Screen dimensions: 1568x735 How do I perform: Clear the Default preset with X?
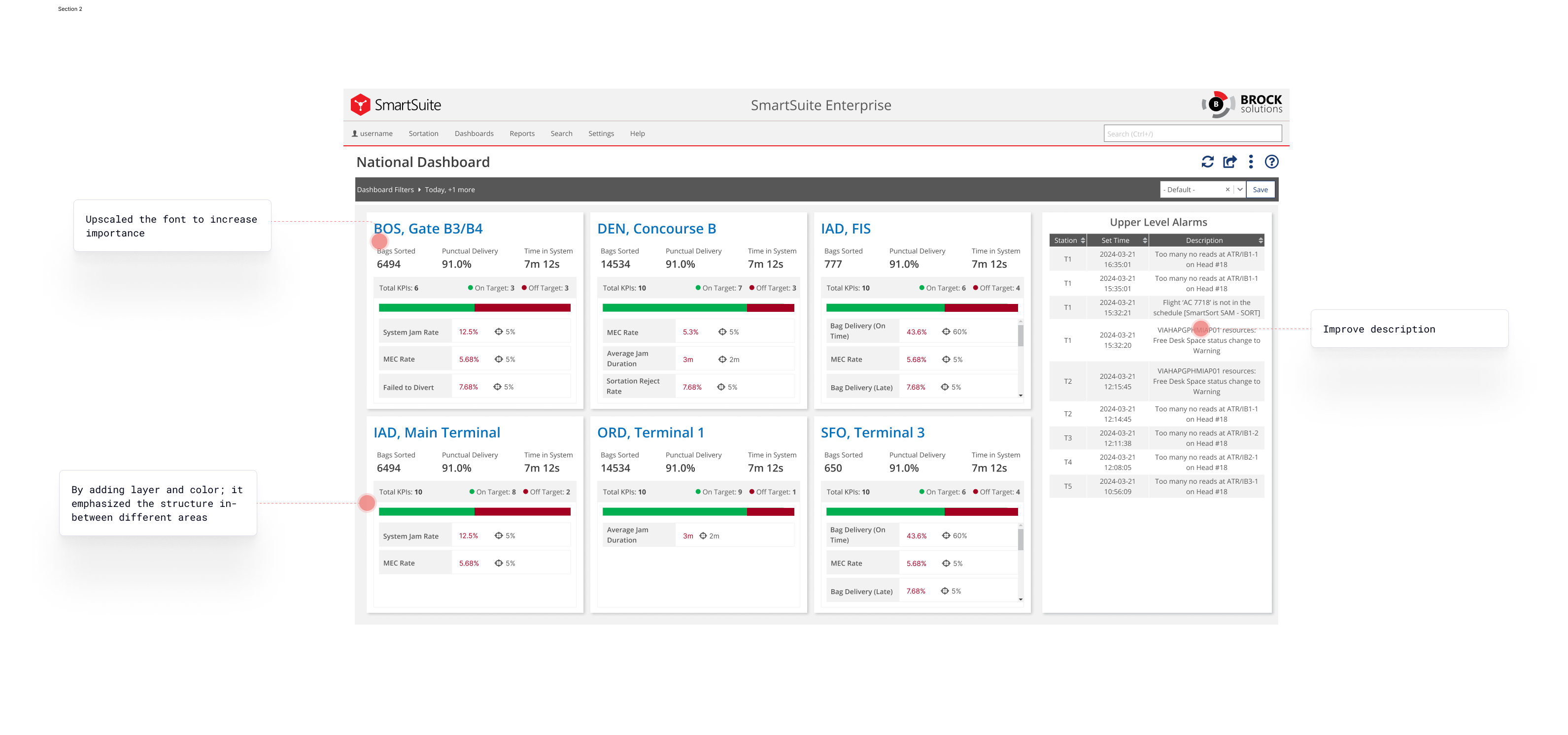1227,190
